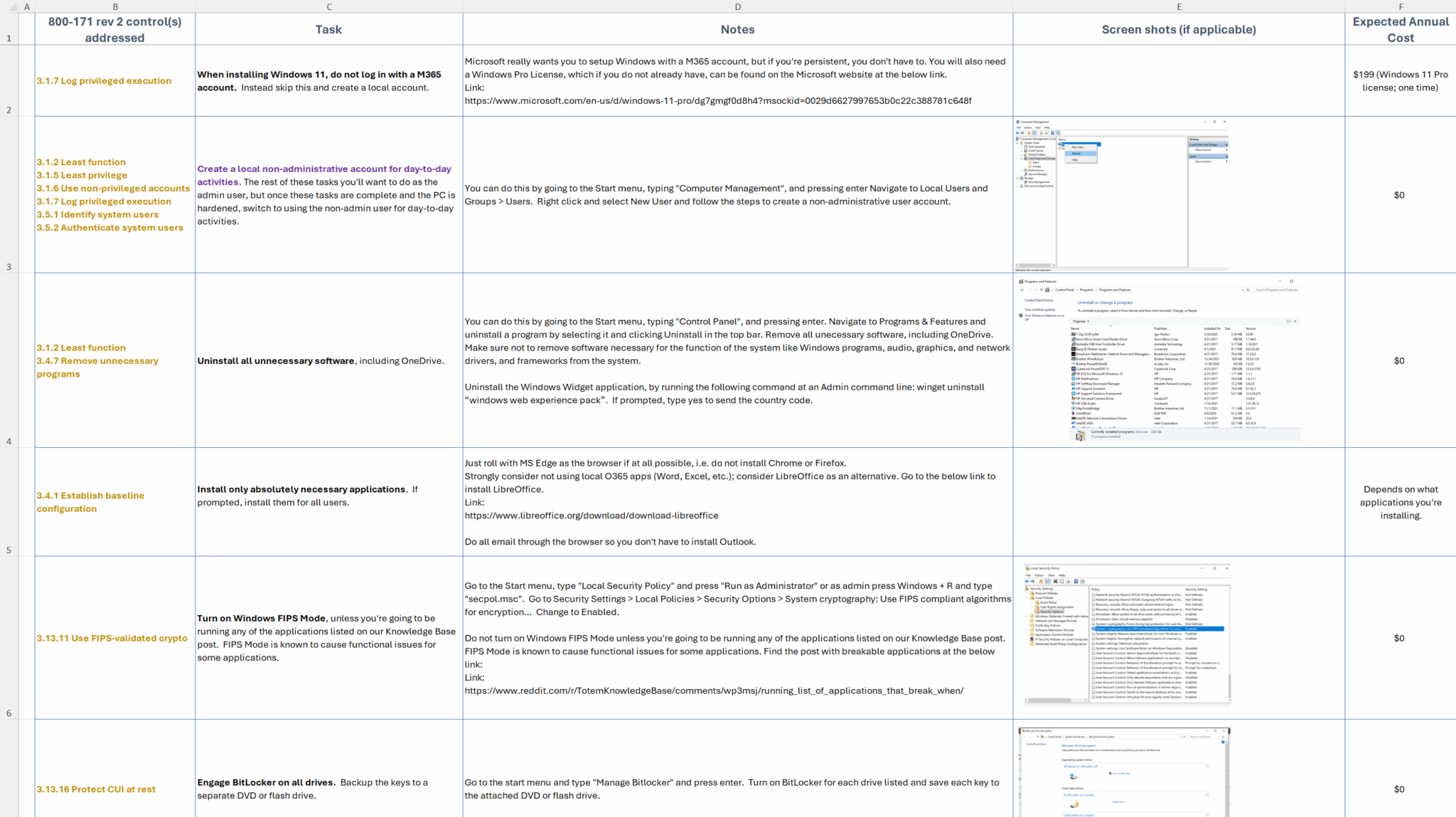The image size is (1456, 817).
Task: Select the Local Security Policy screenshot
Action: click(x=1127, y=634)
